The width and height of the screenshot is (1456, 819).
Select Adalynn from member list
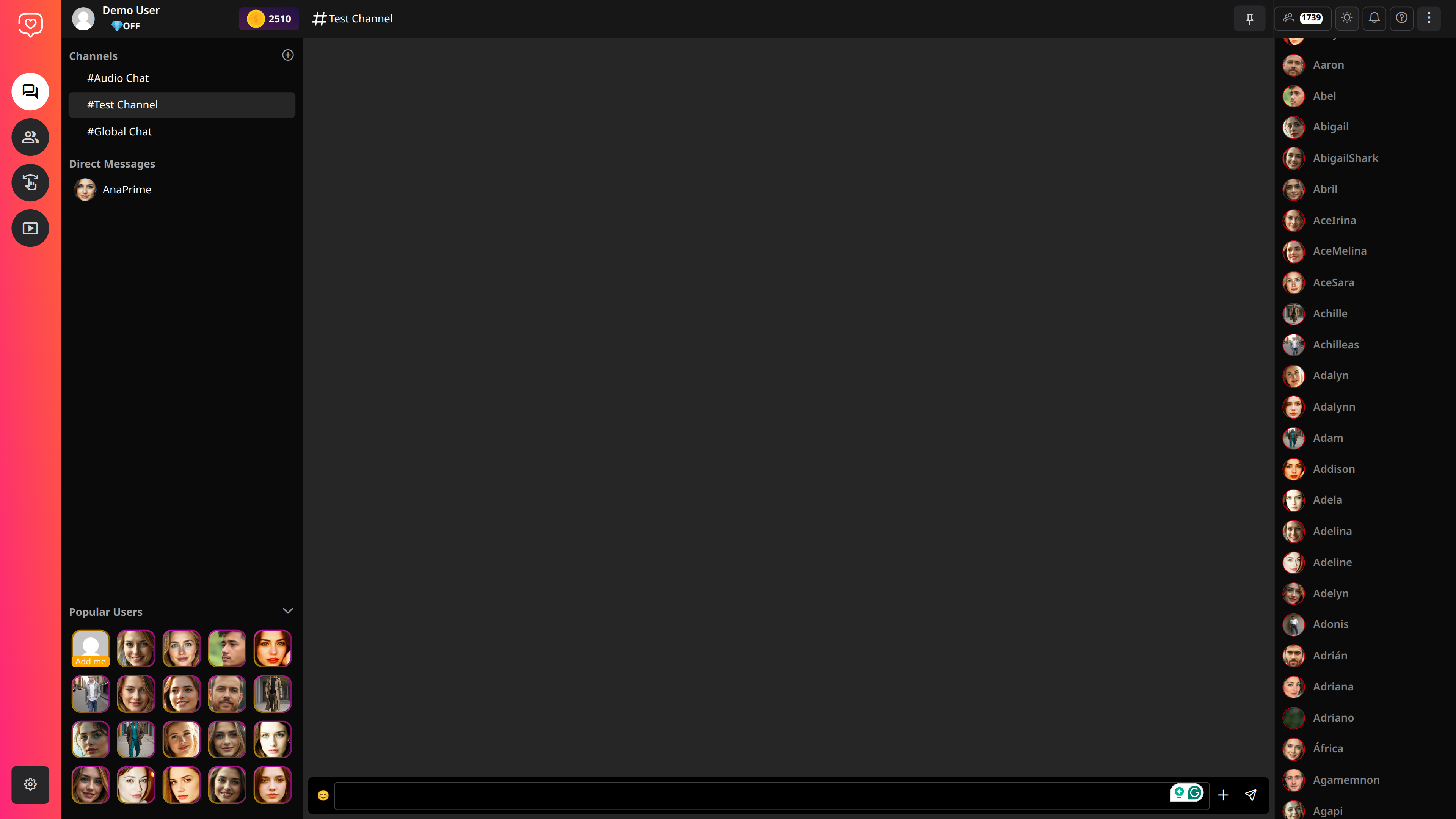(1365, 407)
